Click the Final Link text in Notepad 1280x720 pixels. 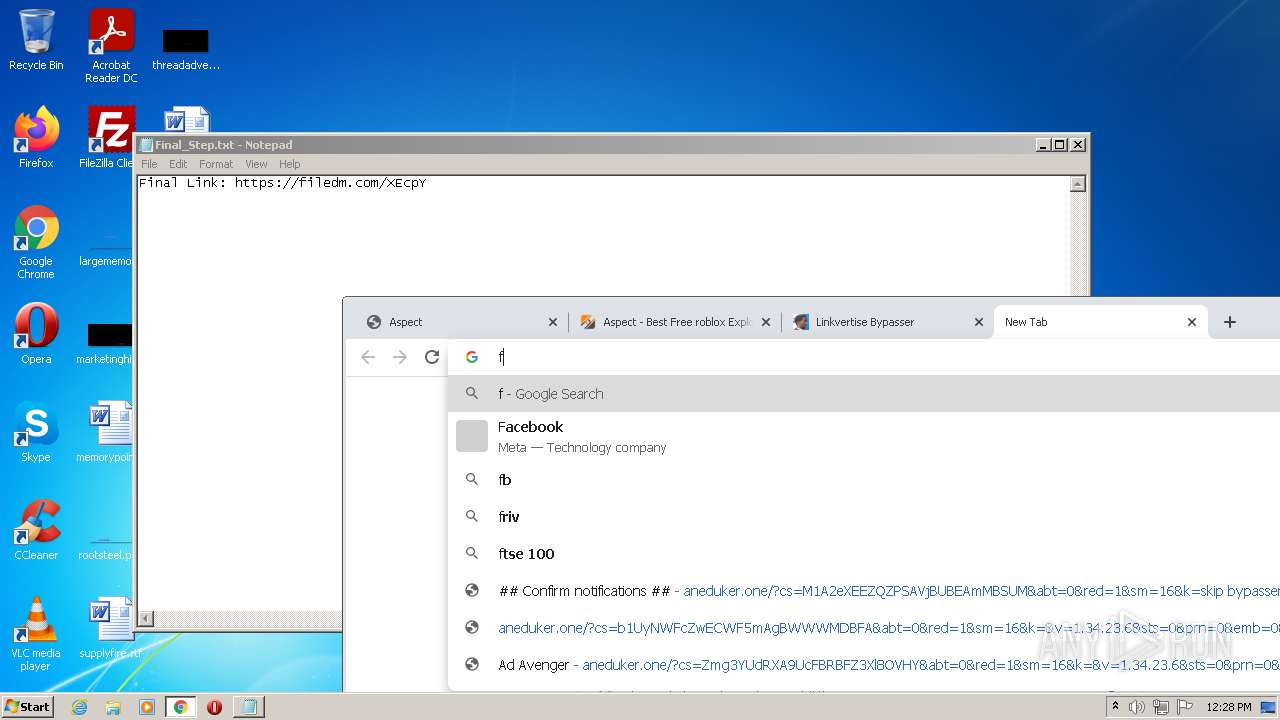(x=282, y=183)
